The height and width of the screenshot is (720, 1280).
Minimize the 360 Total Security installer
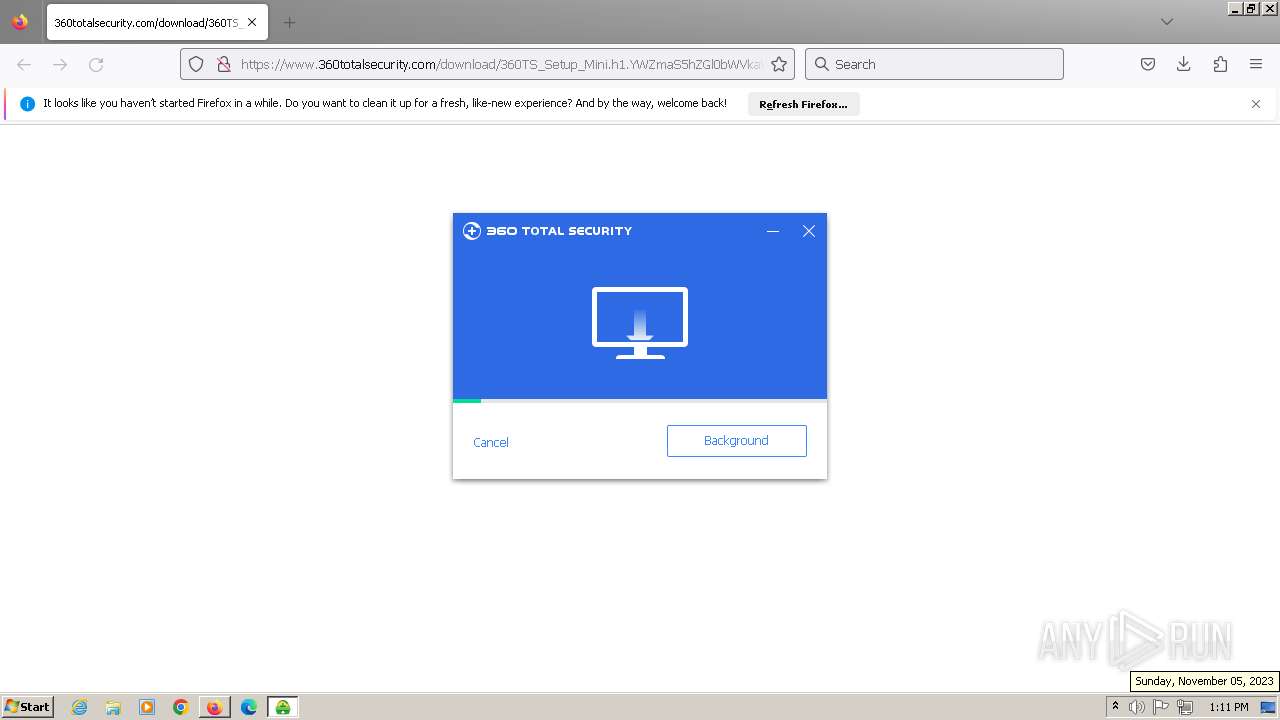click(773, 231)
